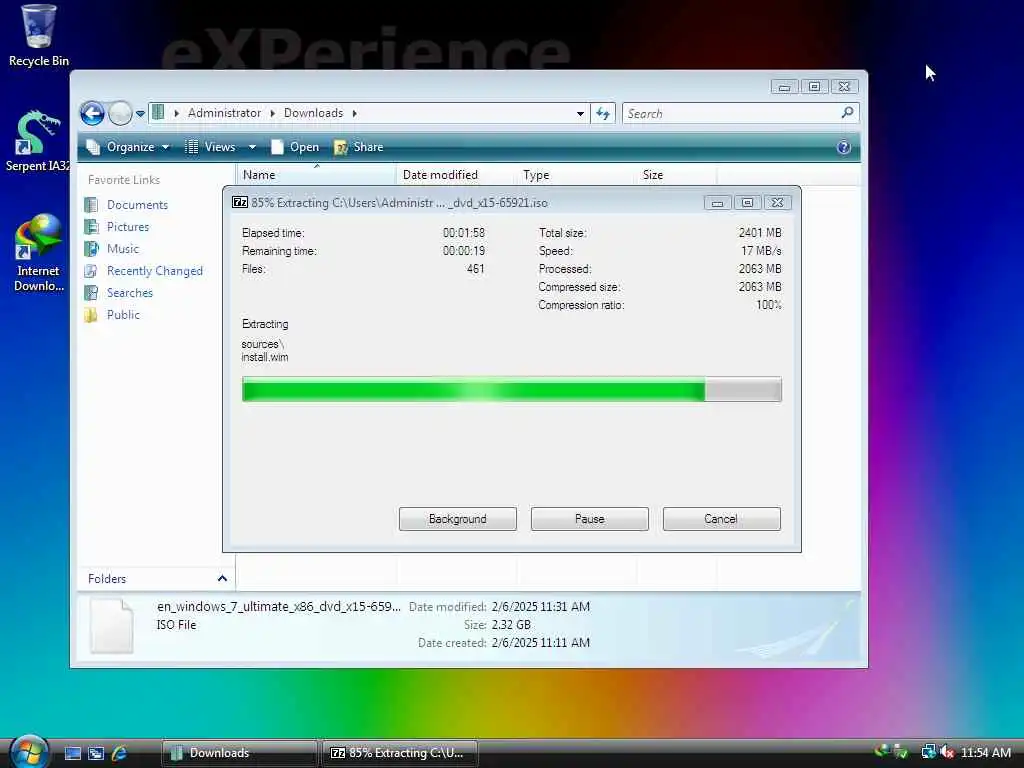1024x768 pixels.
Task: Open Public in Favorite Links
Action: coord(123,315)
